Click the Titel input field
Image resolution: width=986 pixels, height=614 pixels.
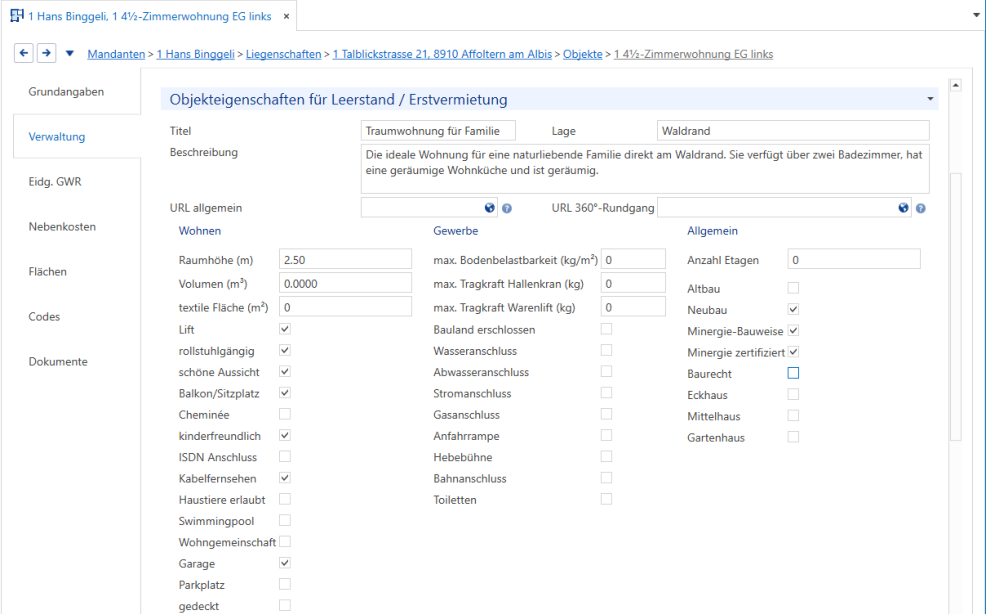[x=438, y=131]
